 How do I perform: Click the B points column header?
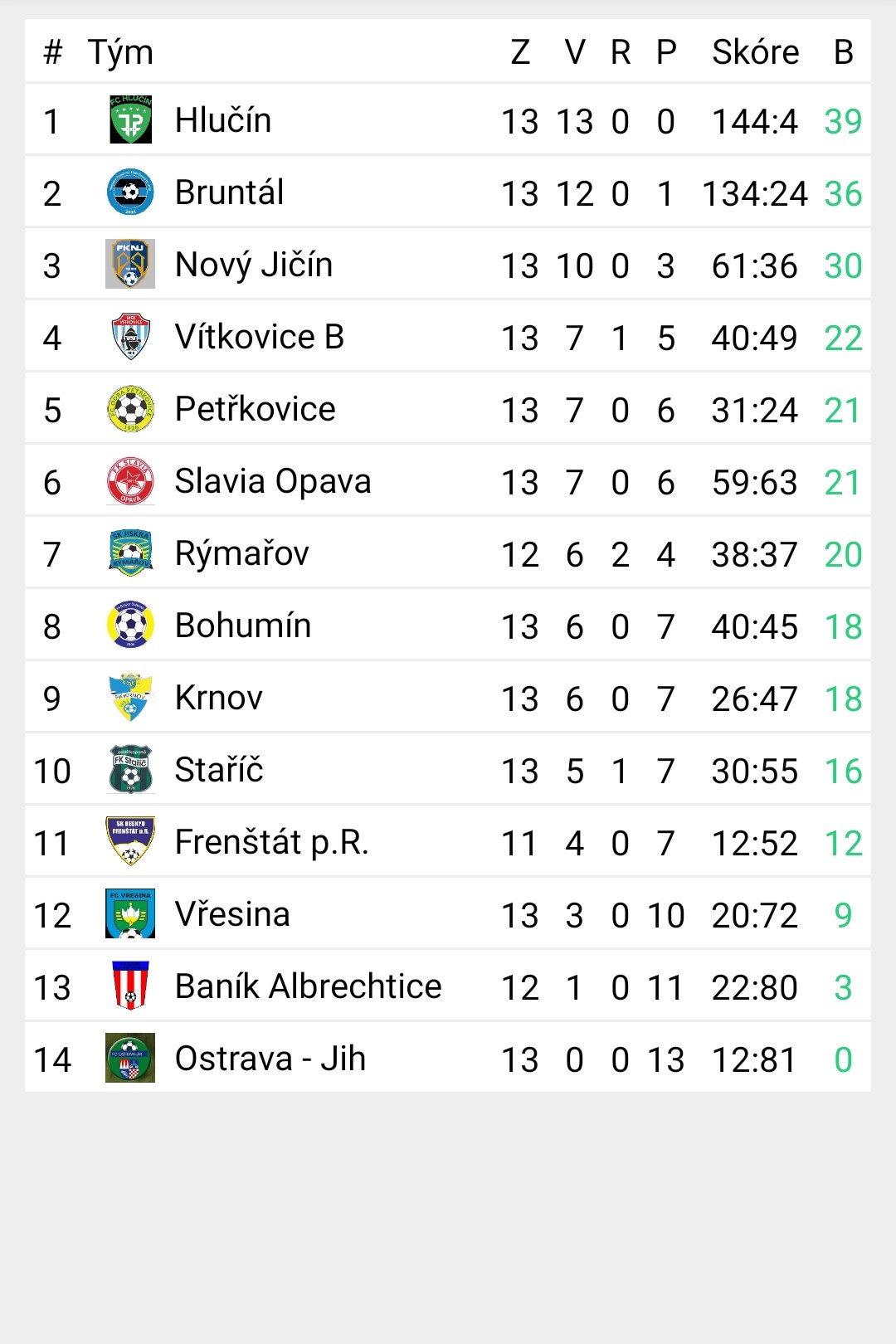click(x=844, y=52)
